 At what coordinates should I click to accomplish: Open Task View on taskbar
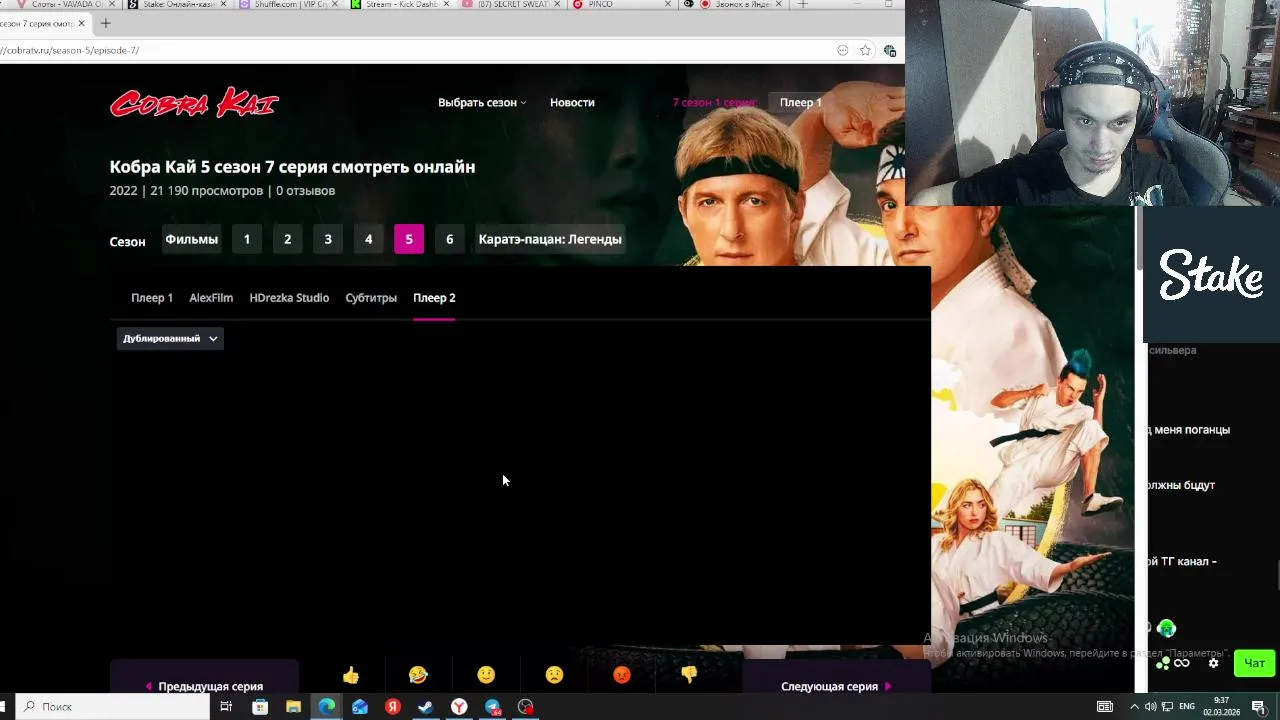[x=226, y=706]
